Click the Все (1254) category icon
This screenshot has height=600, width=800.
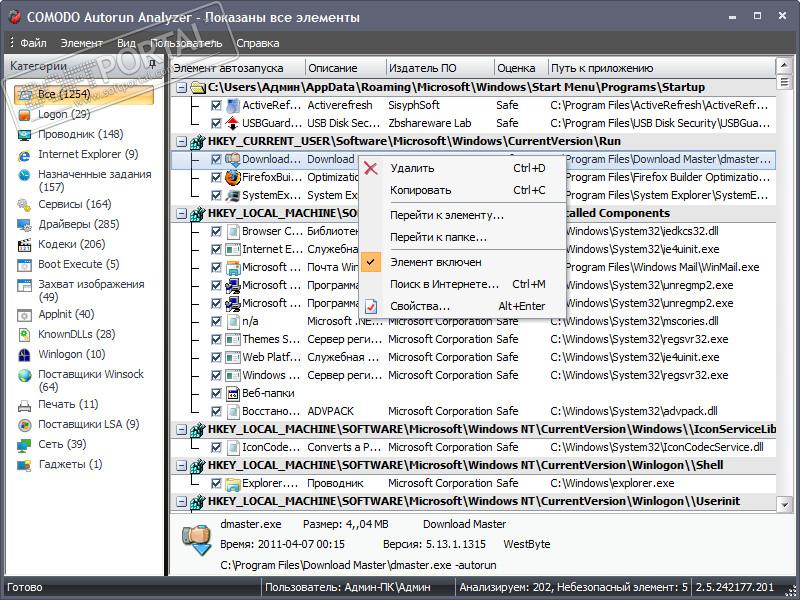tap(24, 94)
